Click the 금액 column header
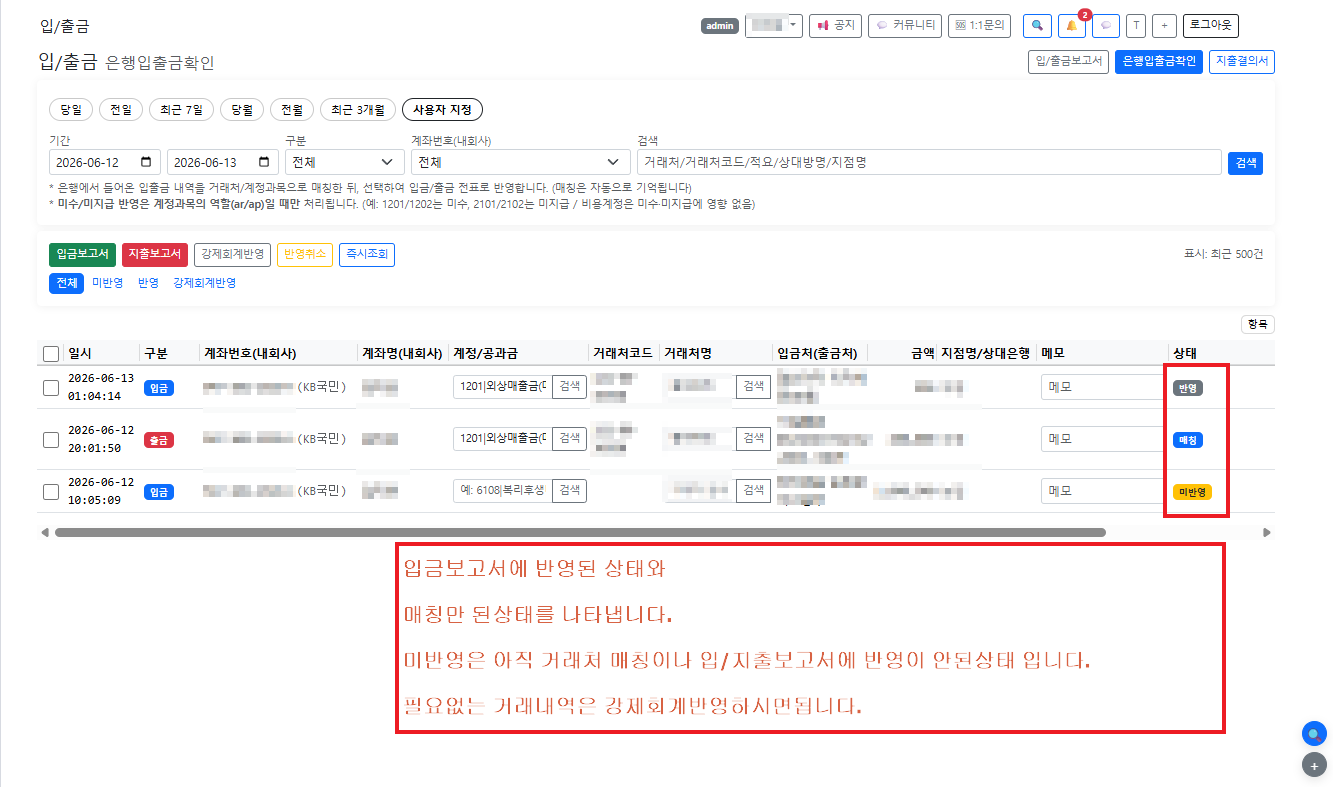The image size is (1333, 787). point(922,353)
